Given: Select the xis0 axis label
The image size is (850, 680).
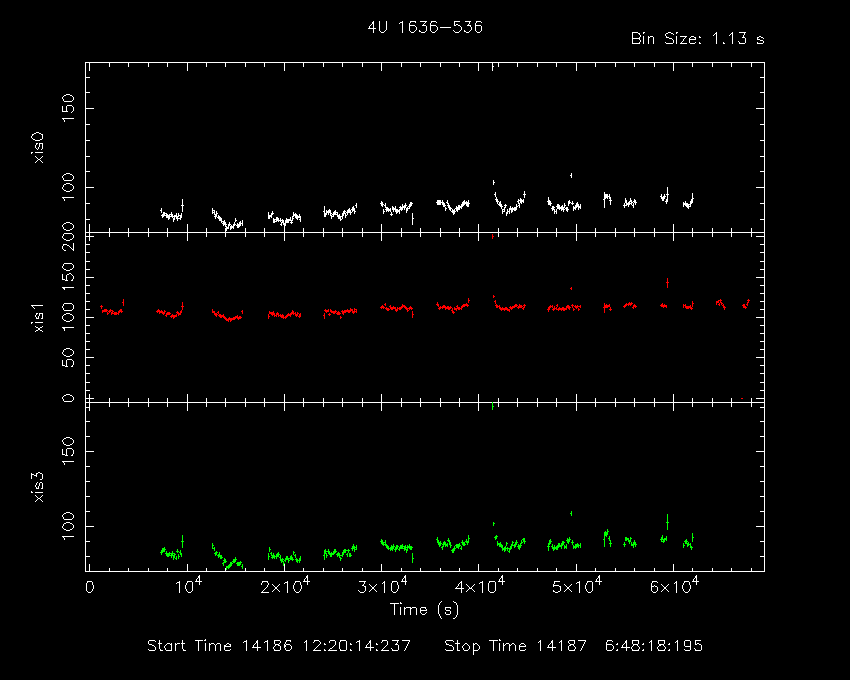Looking at the screenshot, I should click(x=38, y=147).
